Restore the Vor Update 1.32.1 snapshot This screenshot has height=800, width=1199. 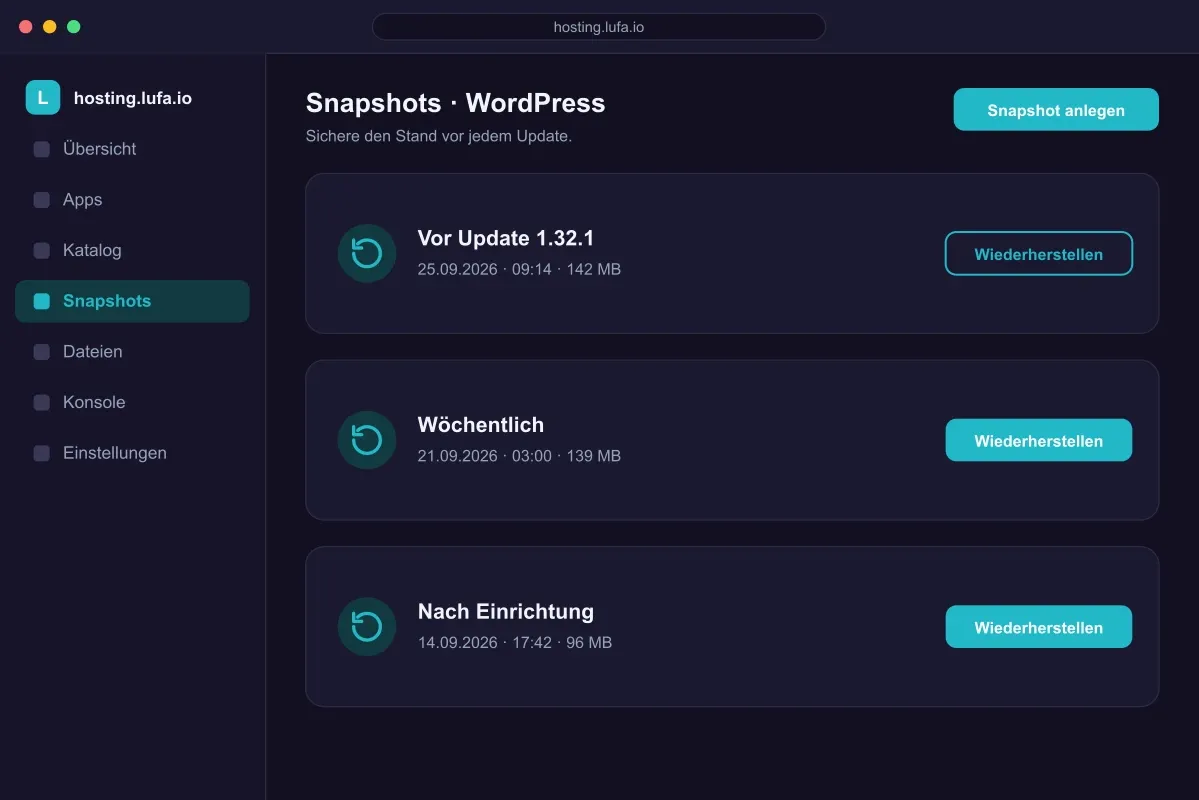(x=1038, y=253)
